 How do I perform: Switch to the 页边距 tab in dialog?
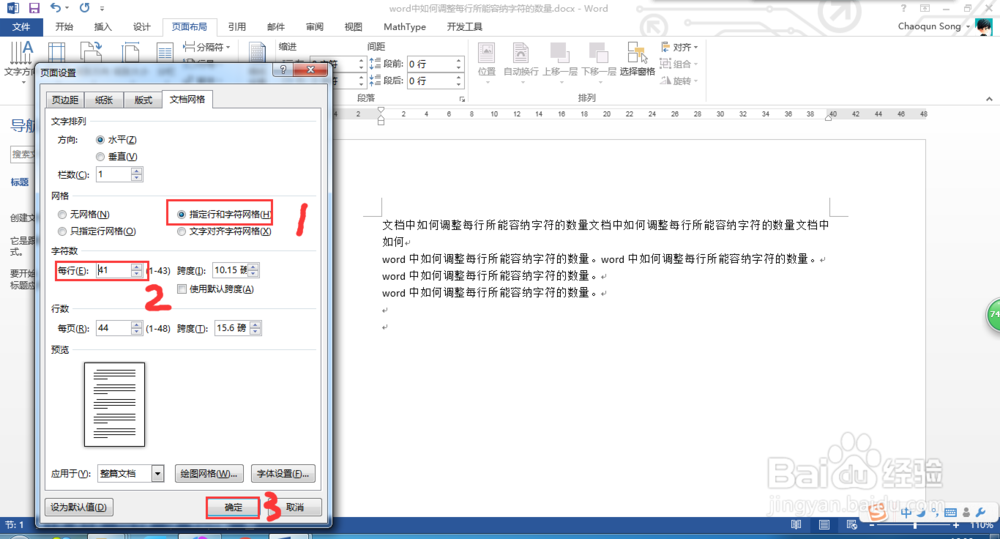coord(65,100)
